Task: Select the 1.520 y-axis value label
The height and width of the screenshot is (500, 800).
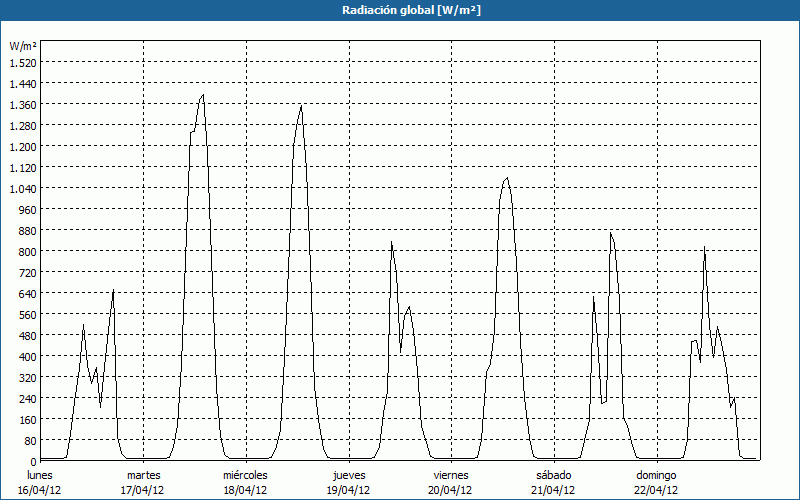Action: coord(22,62)
